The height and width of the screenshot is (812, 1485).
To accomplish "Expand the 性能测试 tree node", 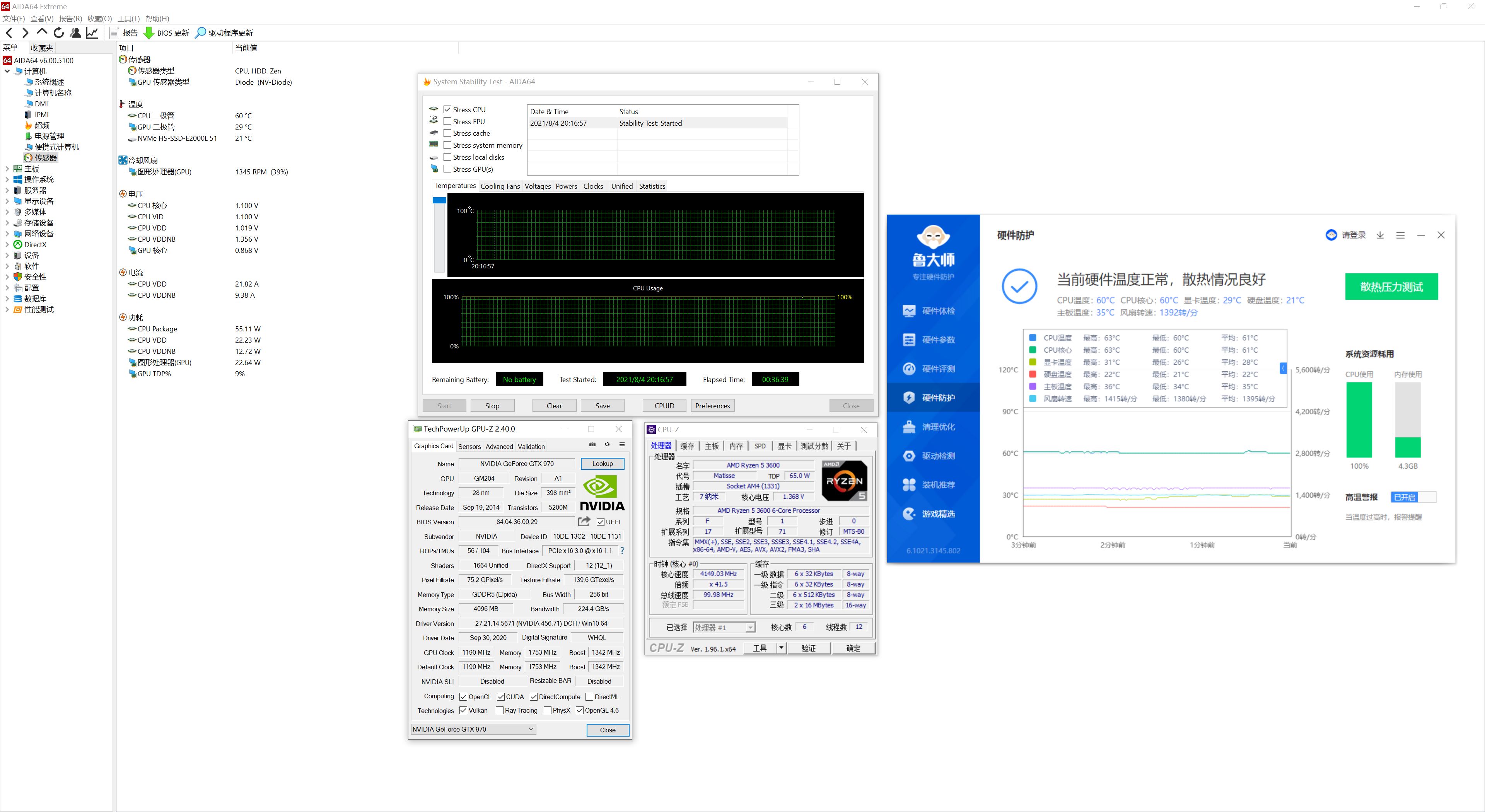I will pyautogui.click(x=7, y=309).
